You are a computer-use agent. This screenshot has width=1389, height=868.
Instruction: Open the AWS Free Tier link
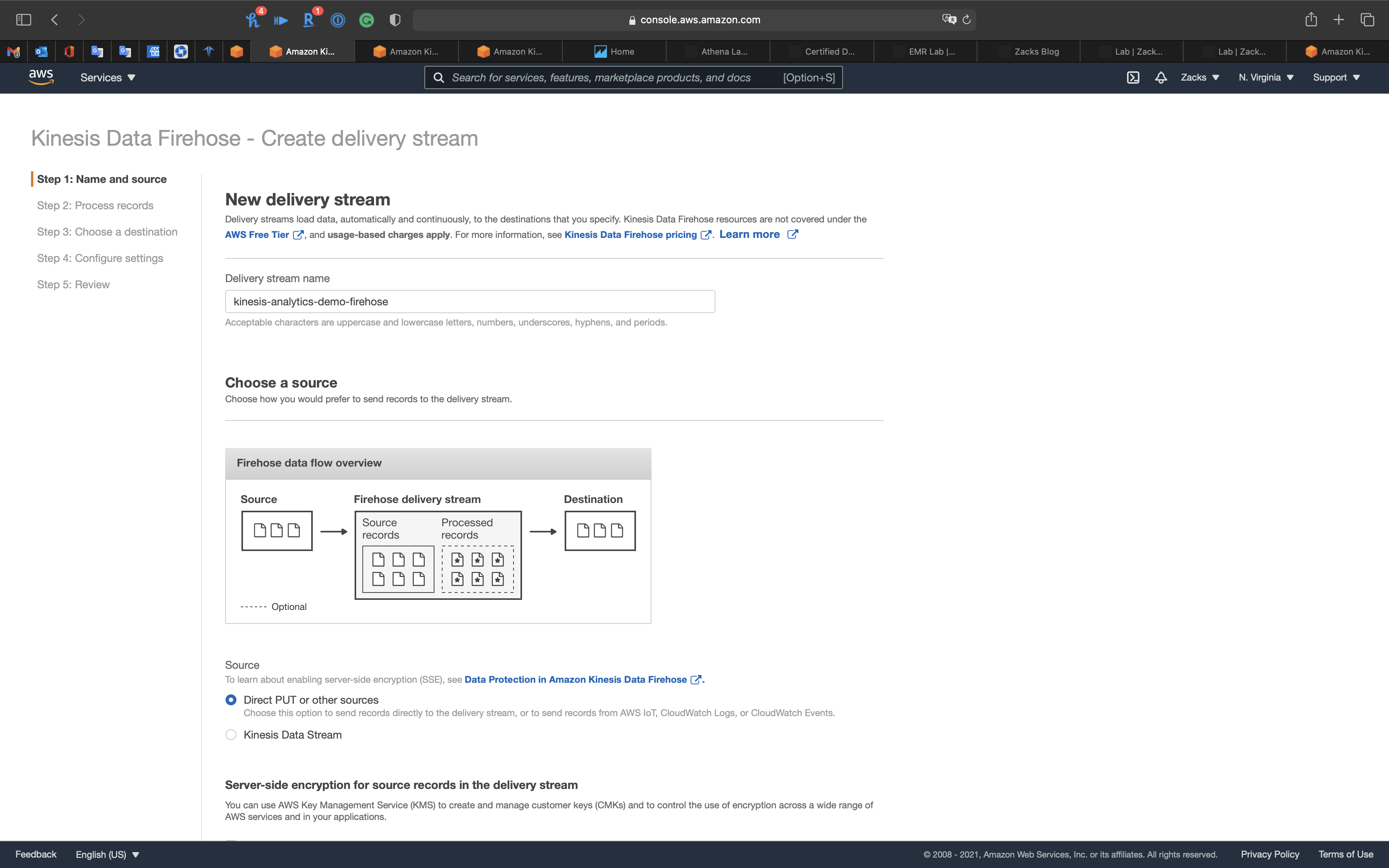click(x=257, y=235)
